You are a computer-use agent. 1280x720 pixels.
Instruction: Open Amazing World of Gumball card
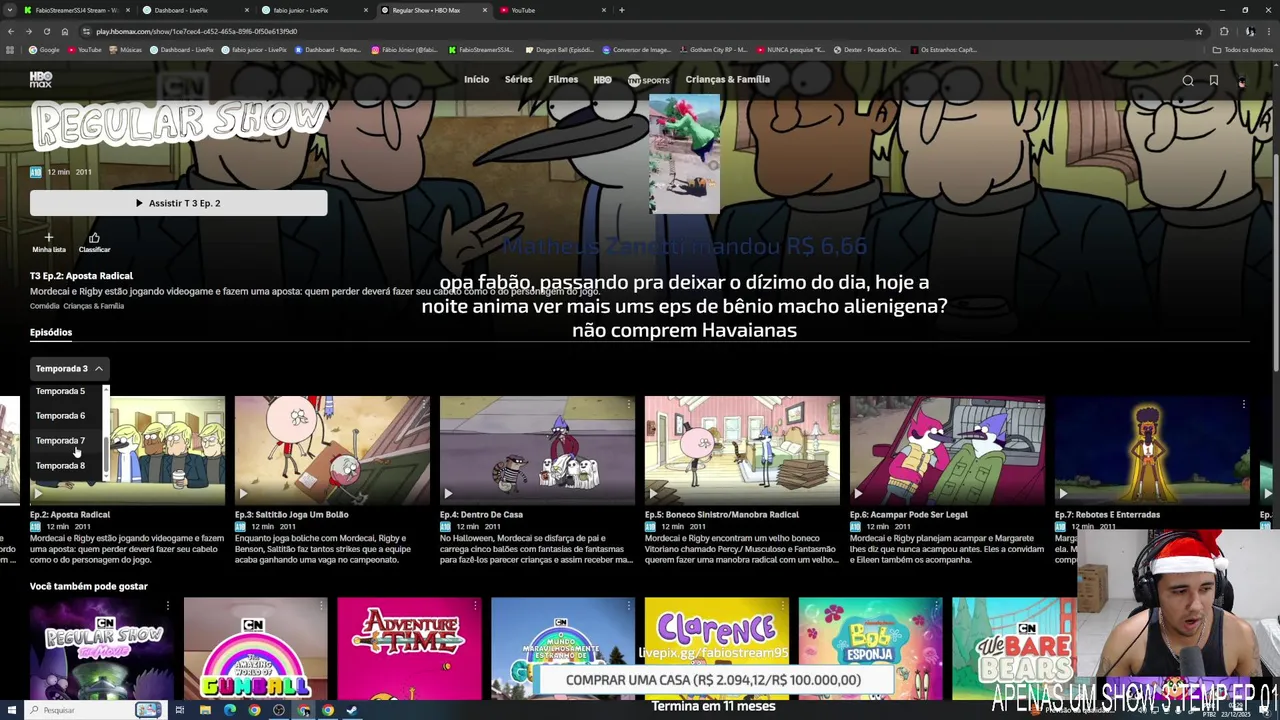click(255, 648)
